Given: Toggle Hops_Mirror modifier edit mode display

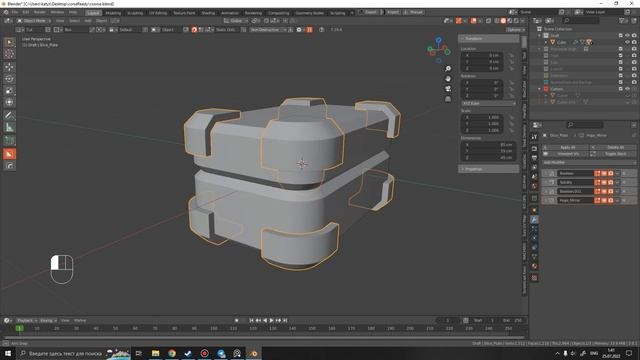Looking at the screenshot, I should tap(598, 200).
